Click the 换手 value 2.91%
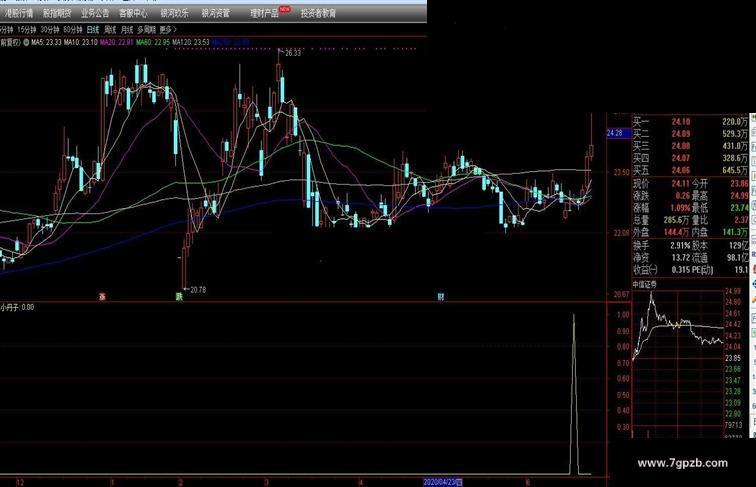Viewport: 756px width, 487px height. [x=680, y=246]
